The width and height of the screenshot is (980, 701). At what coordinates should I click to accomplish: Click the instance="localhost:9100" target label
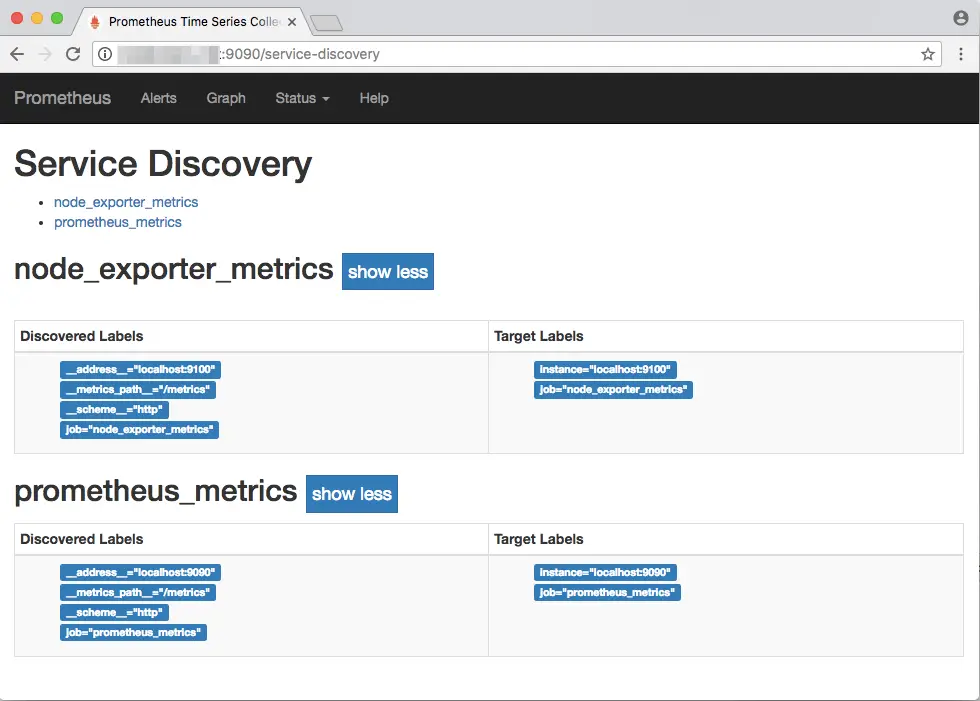(x=605, y=370)
